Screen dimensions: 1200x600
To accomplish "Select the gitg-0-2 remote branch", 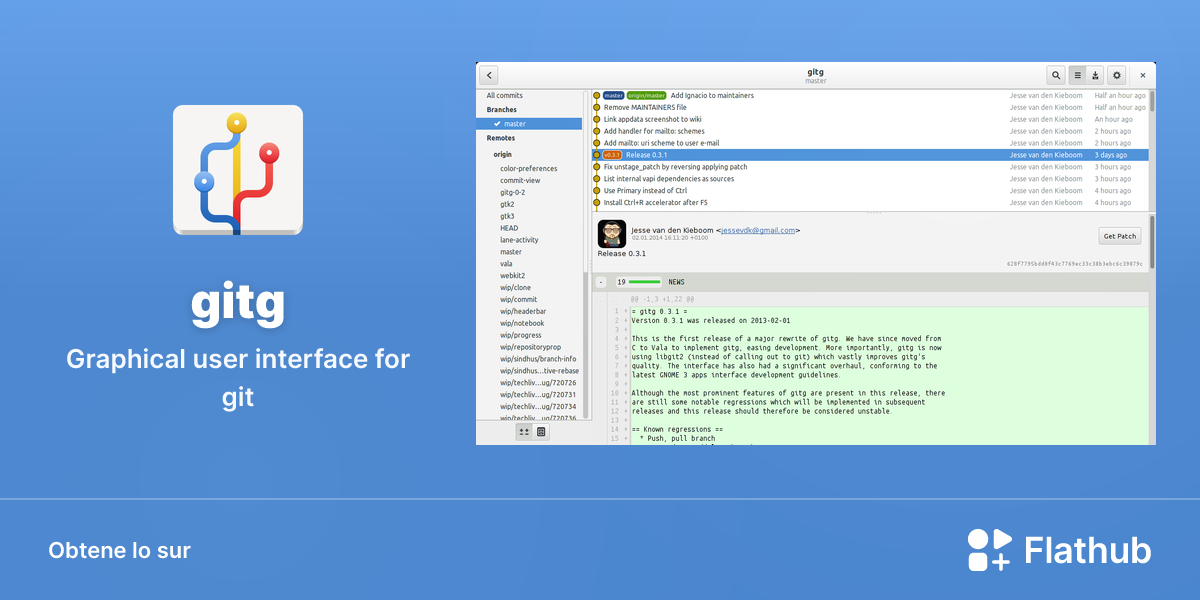I will [513, 192].
